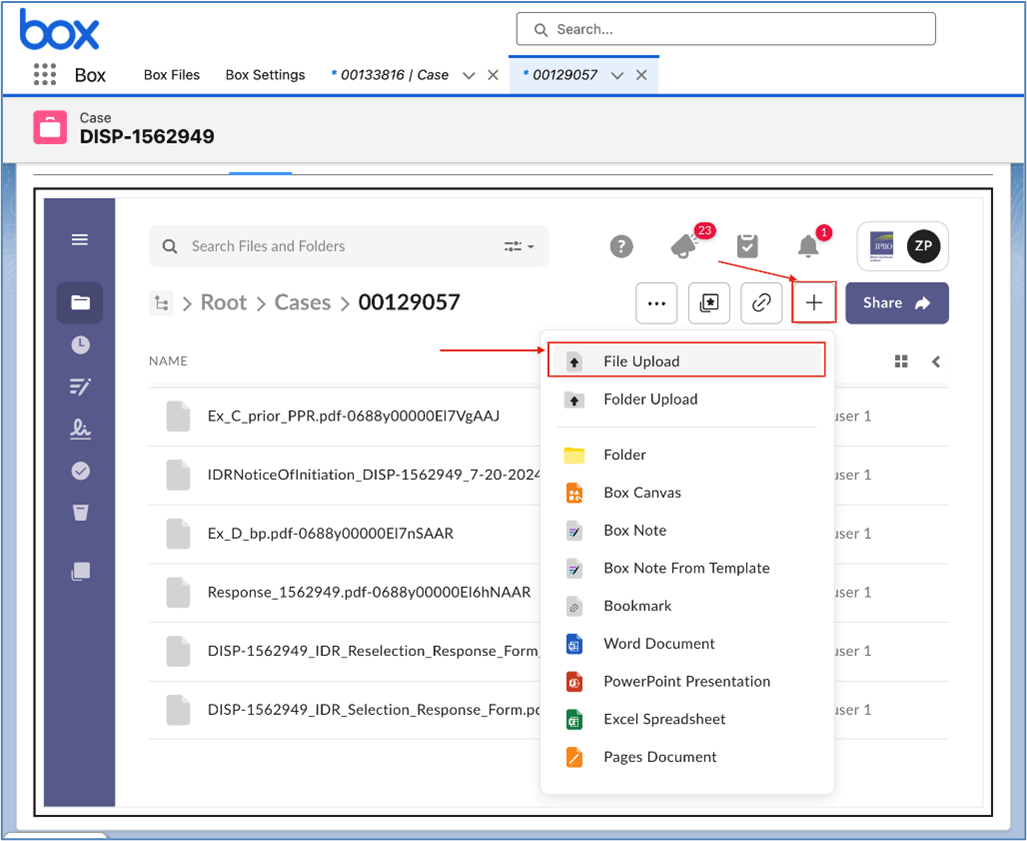
Task: Open Notes icon in sidebar
Action: 80,386
